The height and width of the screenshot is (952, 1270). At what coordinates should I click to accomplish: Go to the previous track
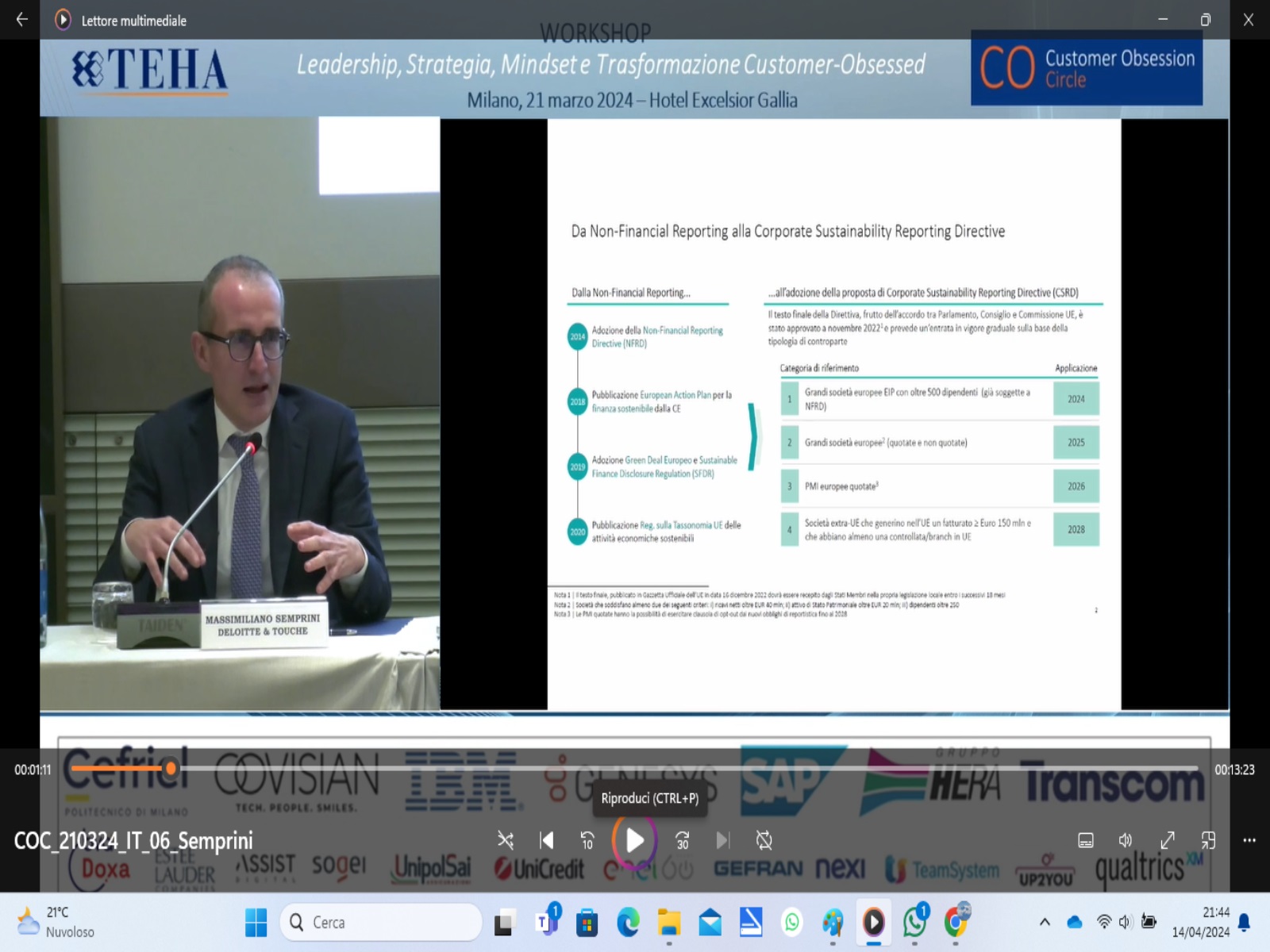[x=546, y=840]
